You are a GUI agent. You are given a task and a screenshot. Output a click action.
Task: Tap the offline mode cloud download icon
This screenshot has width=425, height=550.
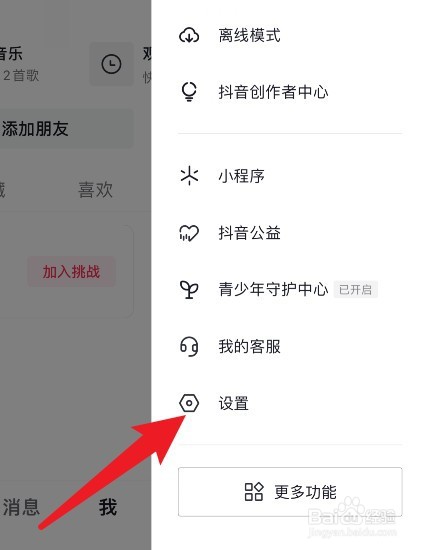click(x=189, y=35)
